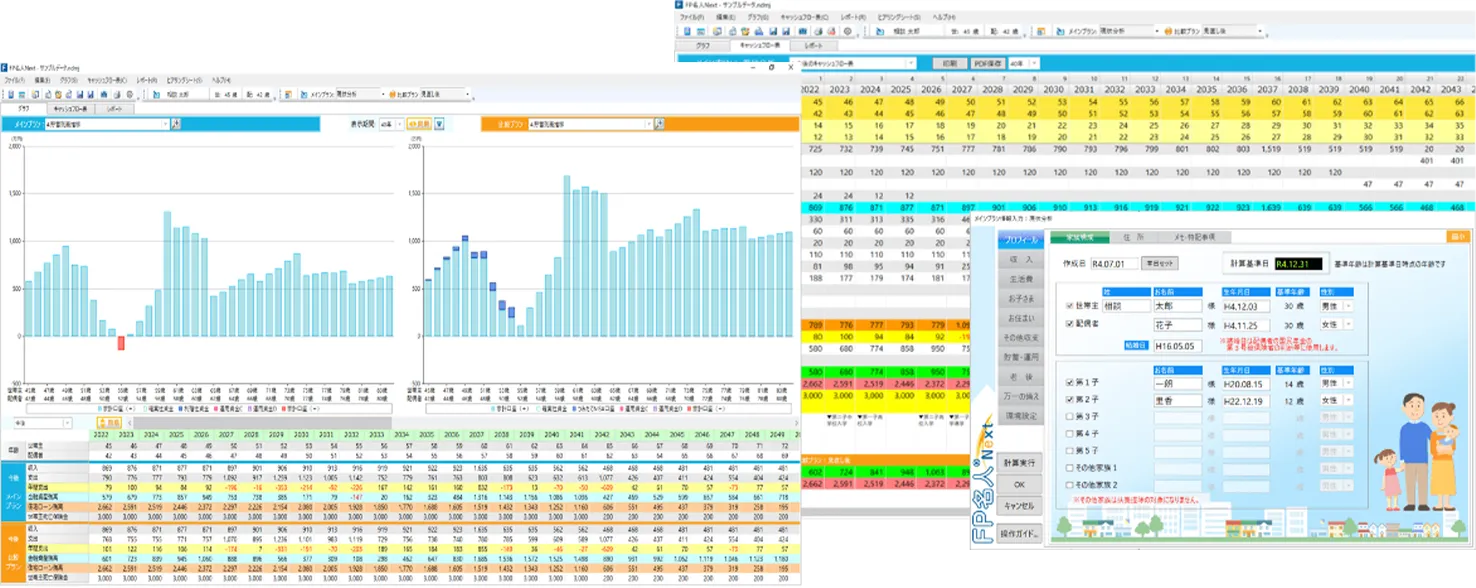Enable the 第3子 checkbox
Screen dimensions: 1476x588
coord(1071,416)
